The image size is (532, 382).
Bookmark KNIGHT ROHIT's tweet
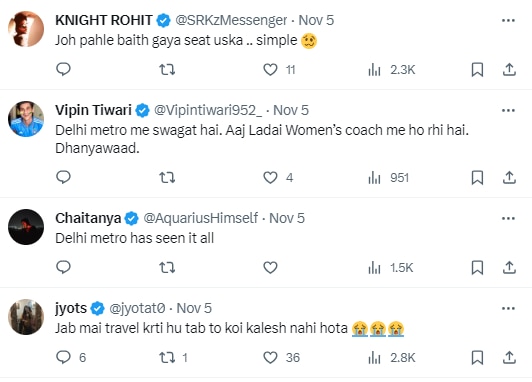coord(477,70)
